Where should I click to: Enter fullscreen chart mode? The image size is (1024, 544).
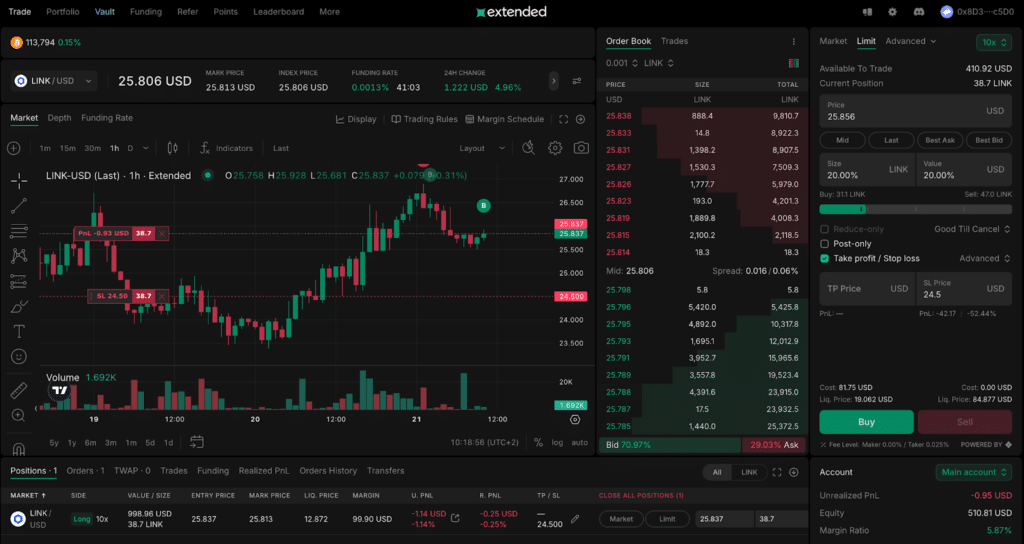(564, 120)
